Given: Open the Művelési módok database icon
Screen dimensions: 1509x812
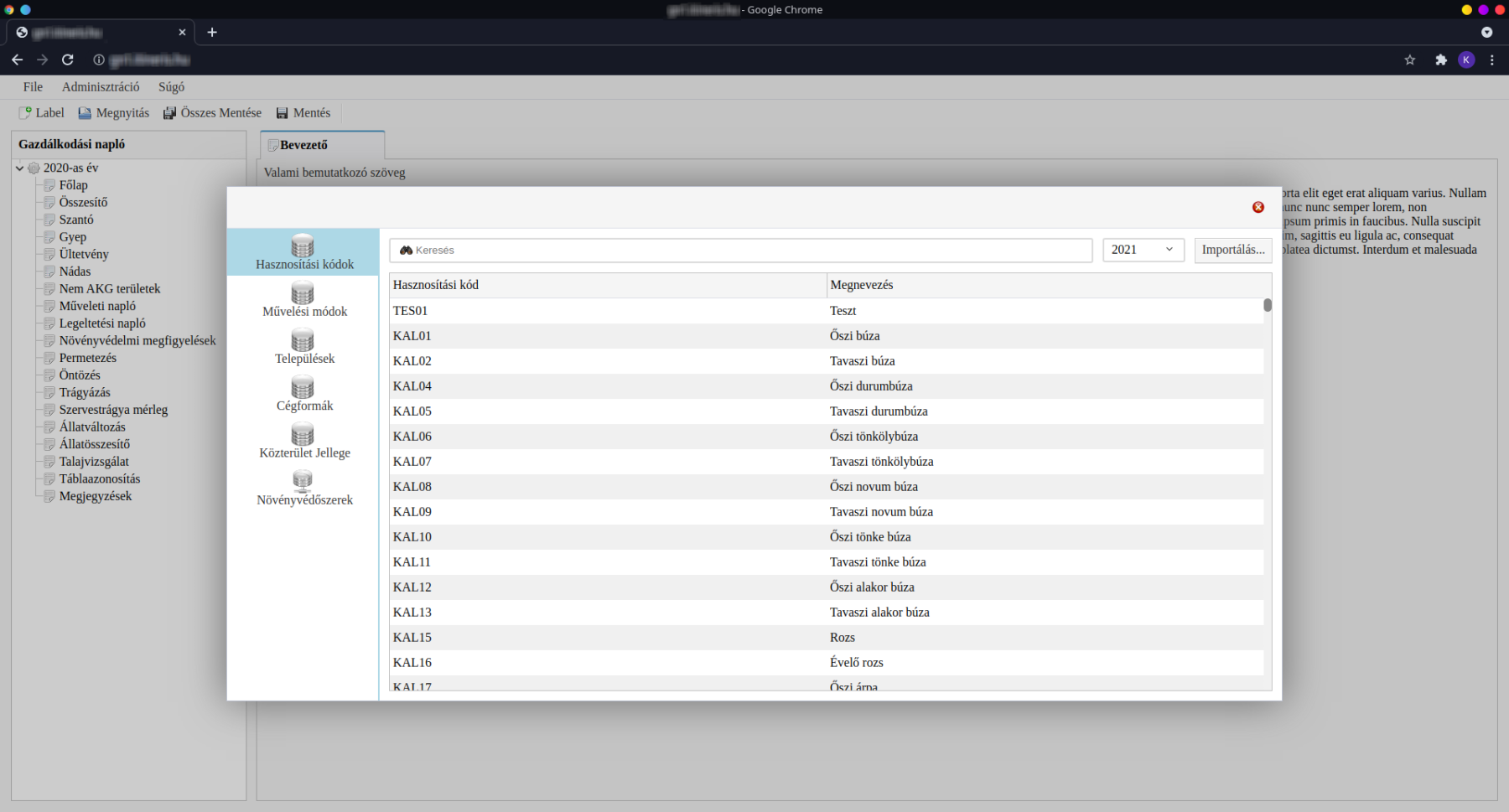Looking at the screenshot, I should click(x=303, y=293).
